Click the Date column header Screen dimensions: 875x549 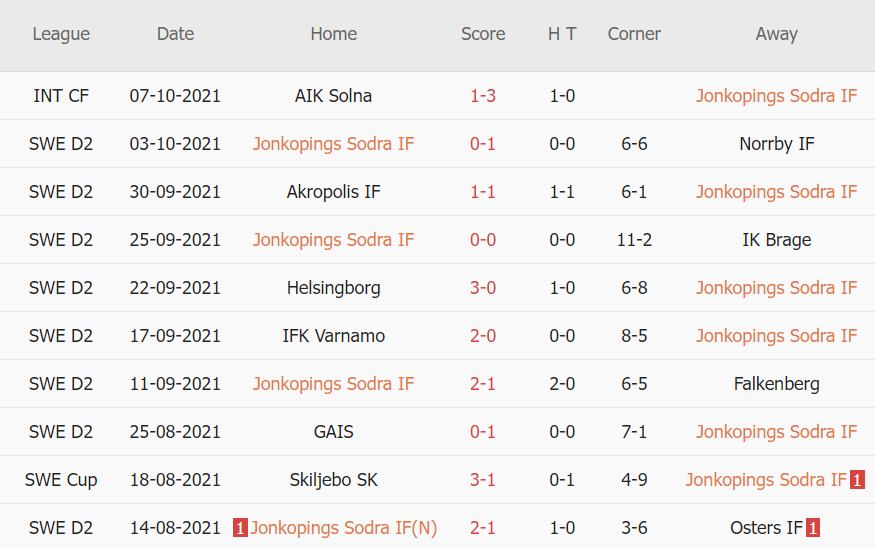point(175,34)
